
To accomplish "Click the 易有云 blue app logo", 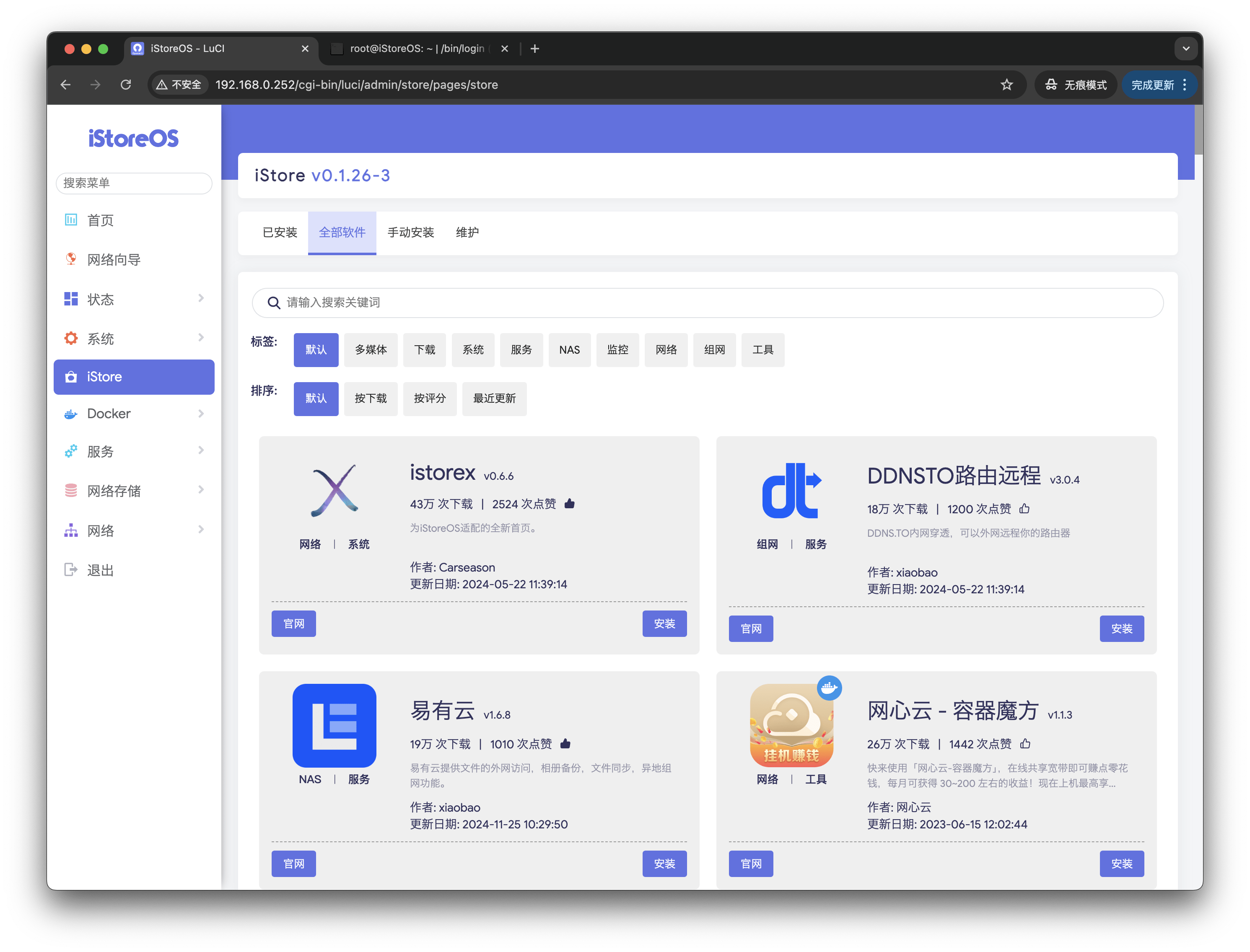I will click(x=335, y=725).
